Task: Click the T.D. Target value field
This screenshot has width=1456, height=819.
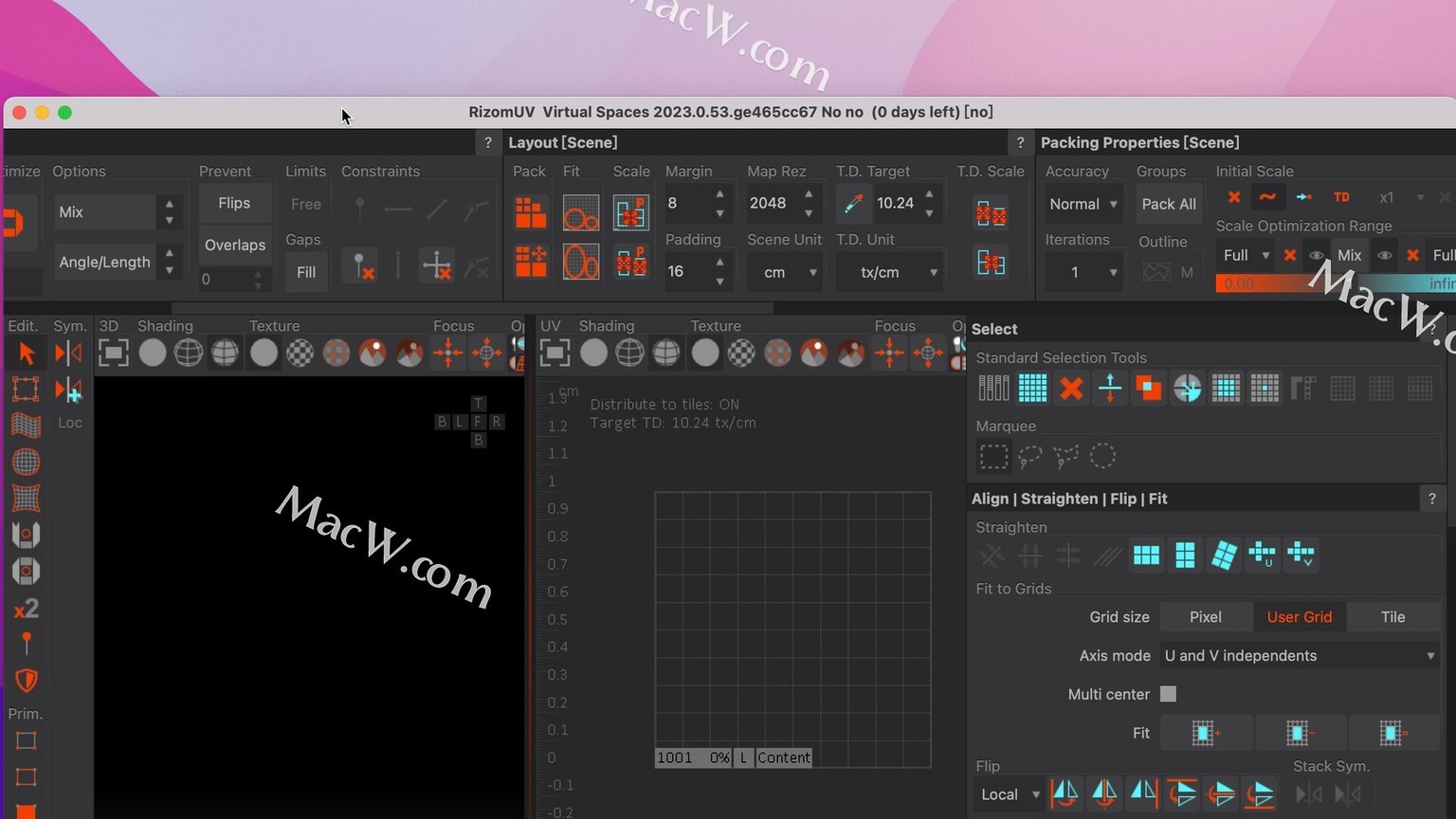Action: [x=897, y=203]
